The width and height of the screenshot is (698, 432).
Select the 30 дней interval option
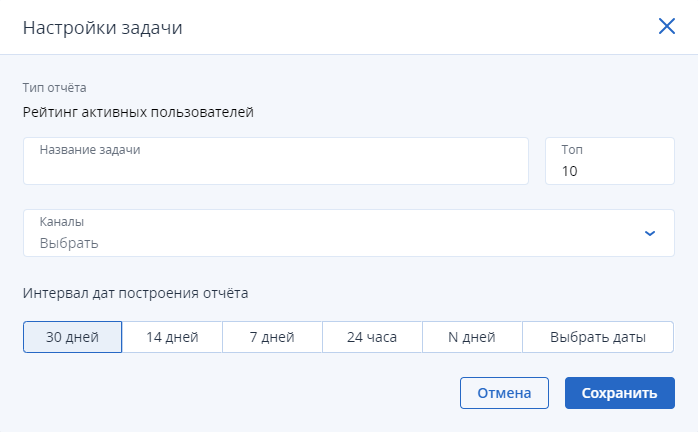(x=73, y=337)
